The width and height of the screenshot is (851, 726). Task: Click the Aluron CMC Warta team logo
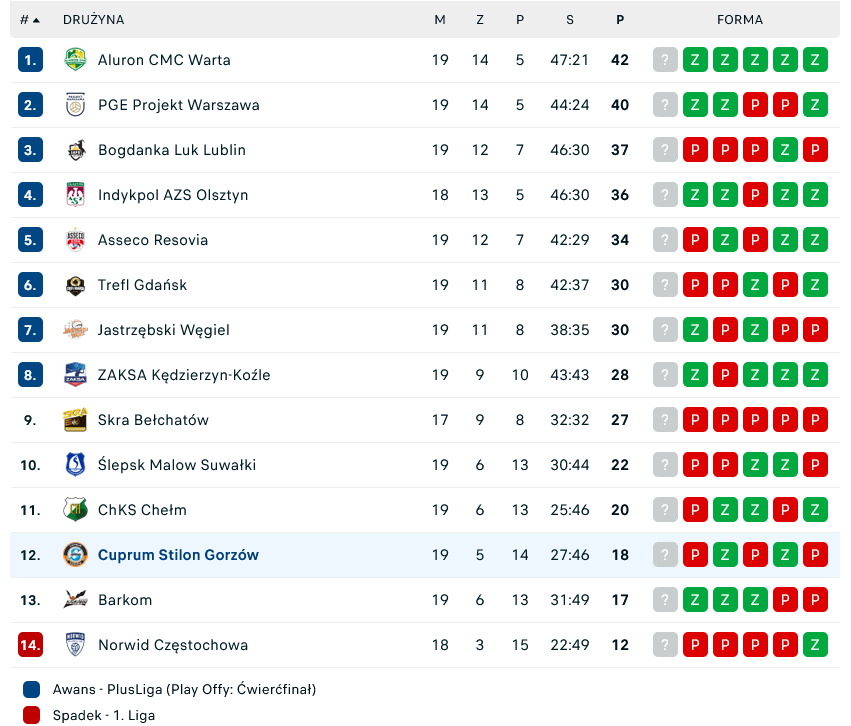click(x=75, y=60)
